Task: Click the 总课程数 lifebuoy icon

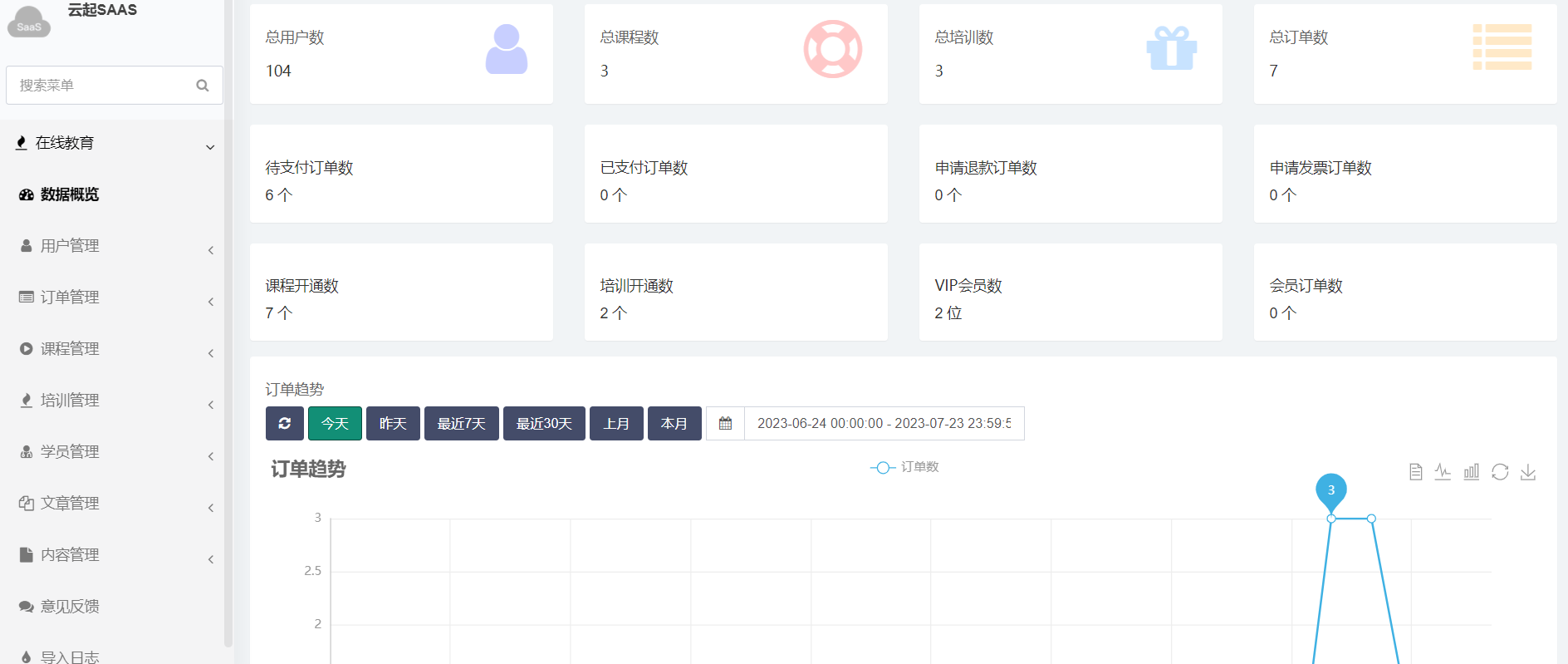Action: [833, 49]
